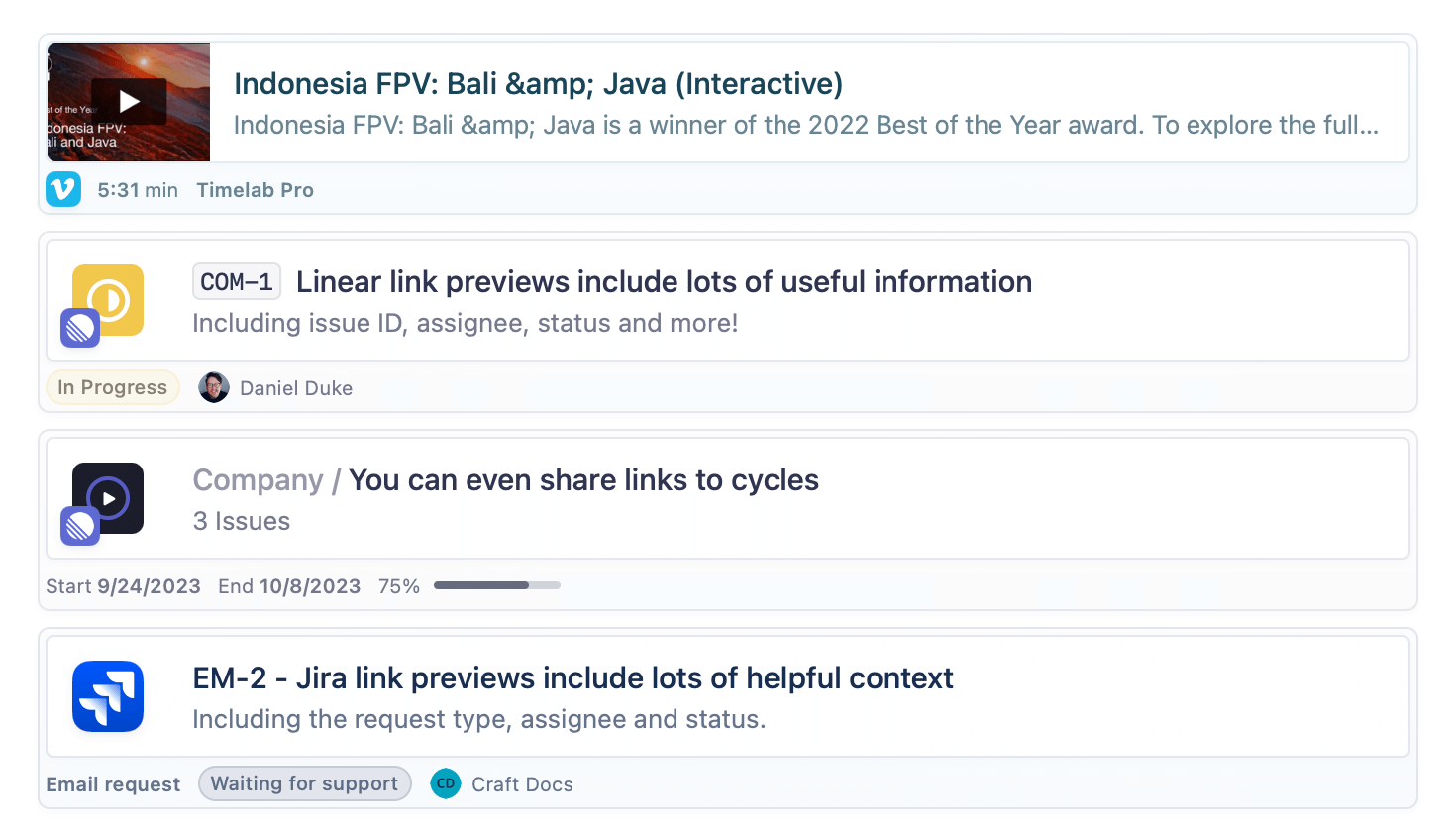Open the Indonesia FPV: Bali & Java title link
1456x832 pixels.
pos(538,84)
